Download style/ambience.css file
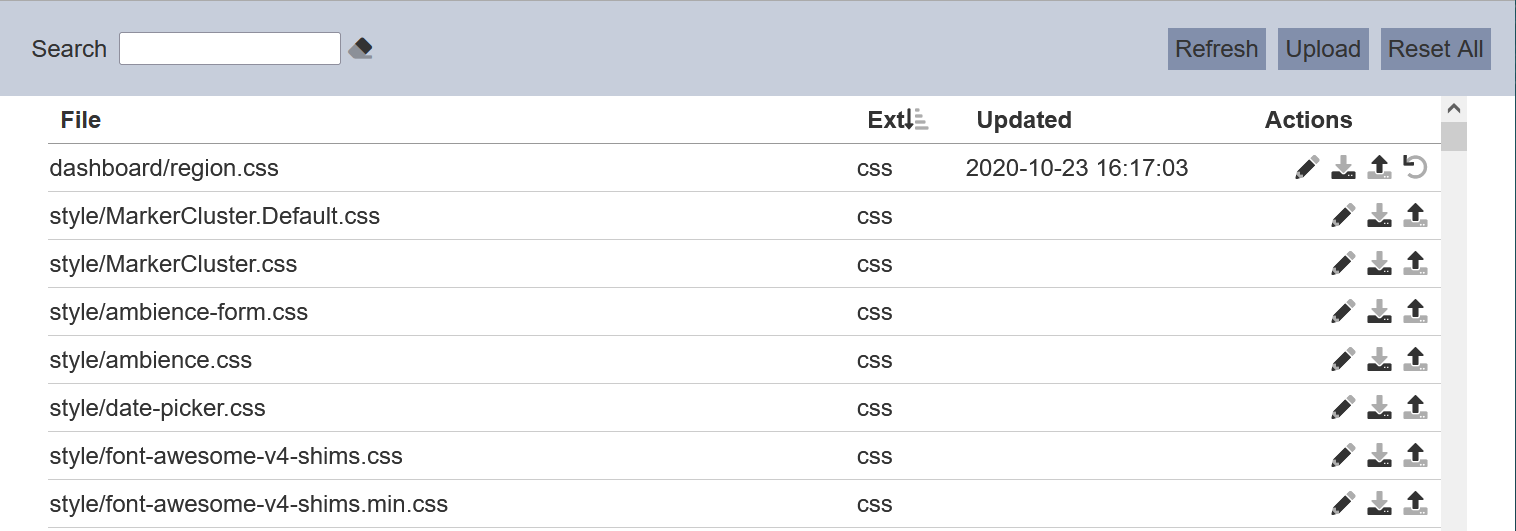The height and width of the screenshot is (531, 1516). tap(1379, 359)
